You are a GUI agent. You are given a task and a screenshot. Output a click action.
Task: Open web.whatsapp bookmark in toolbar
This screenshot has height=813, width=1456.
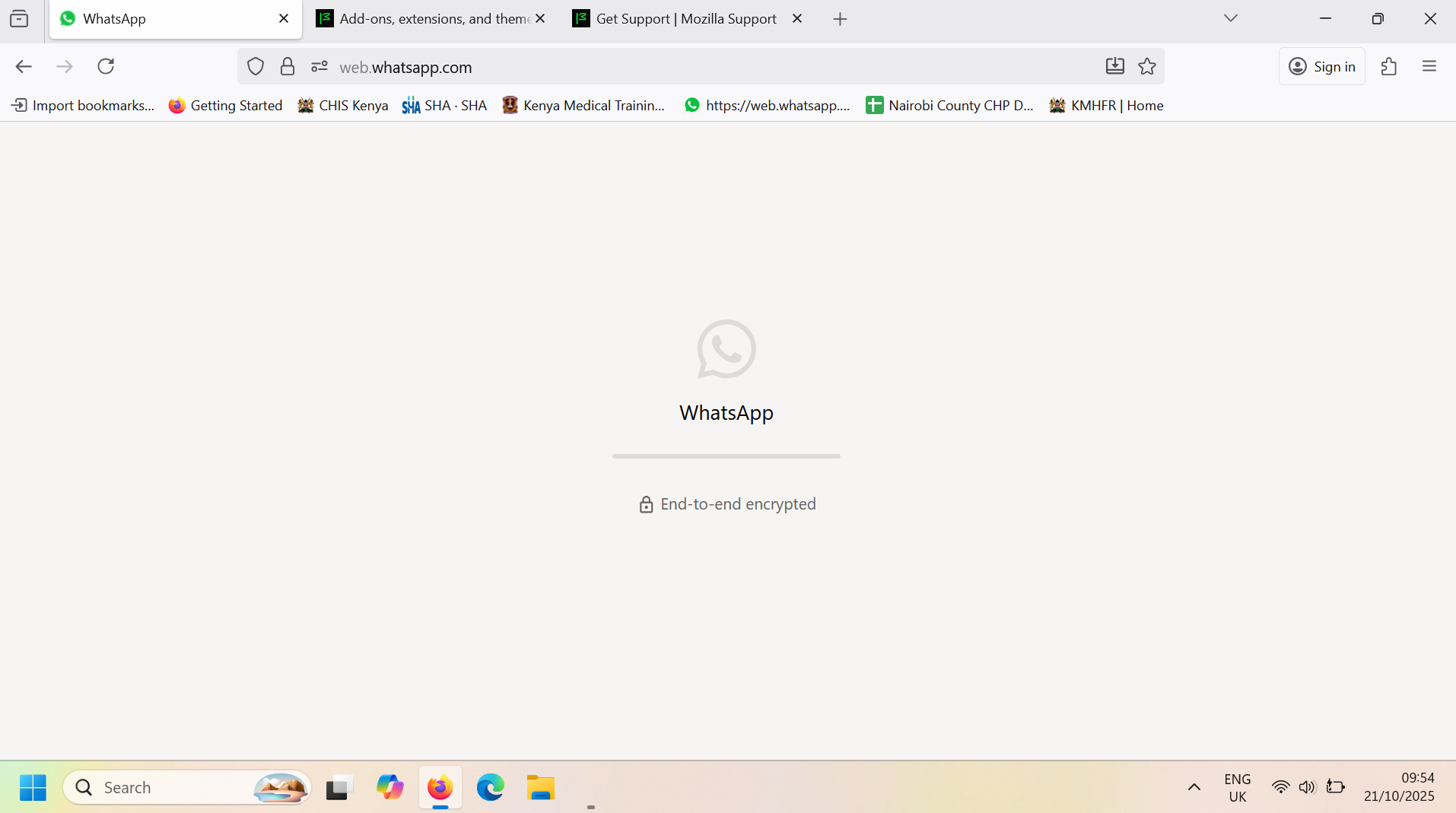pyautogui.click(x=767, y=106)
